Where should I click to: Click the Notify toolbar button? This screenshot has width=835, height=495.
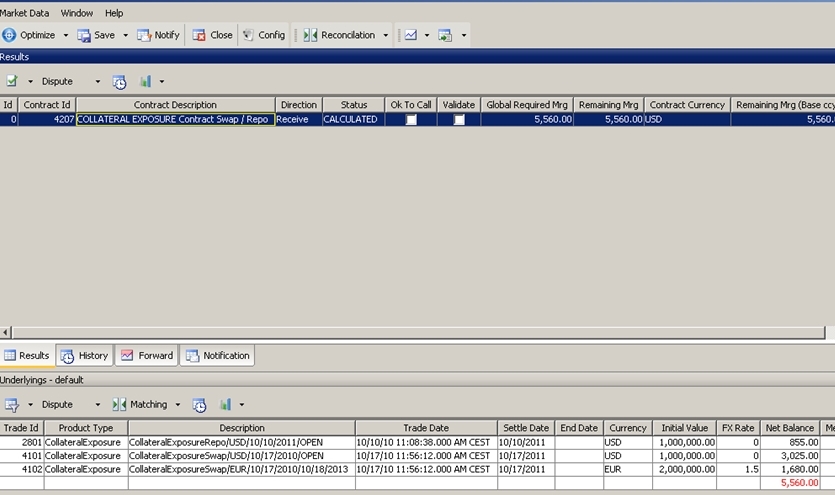coord(158,35)
